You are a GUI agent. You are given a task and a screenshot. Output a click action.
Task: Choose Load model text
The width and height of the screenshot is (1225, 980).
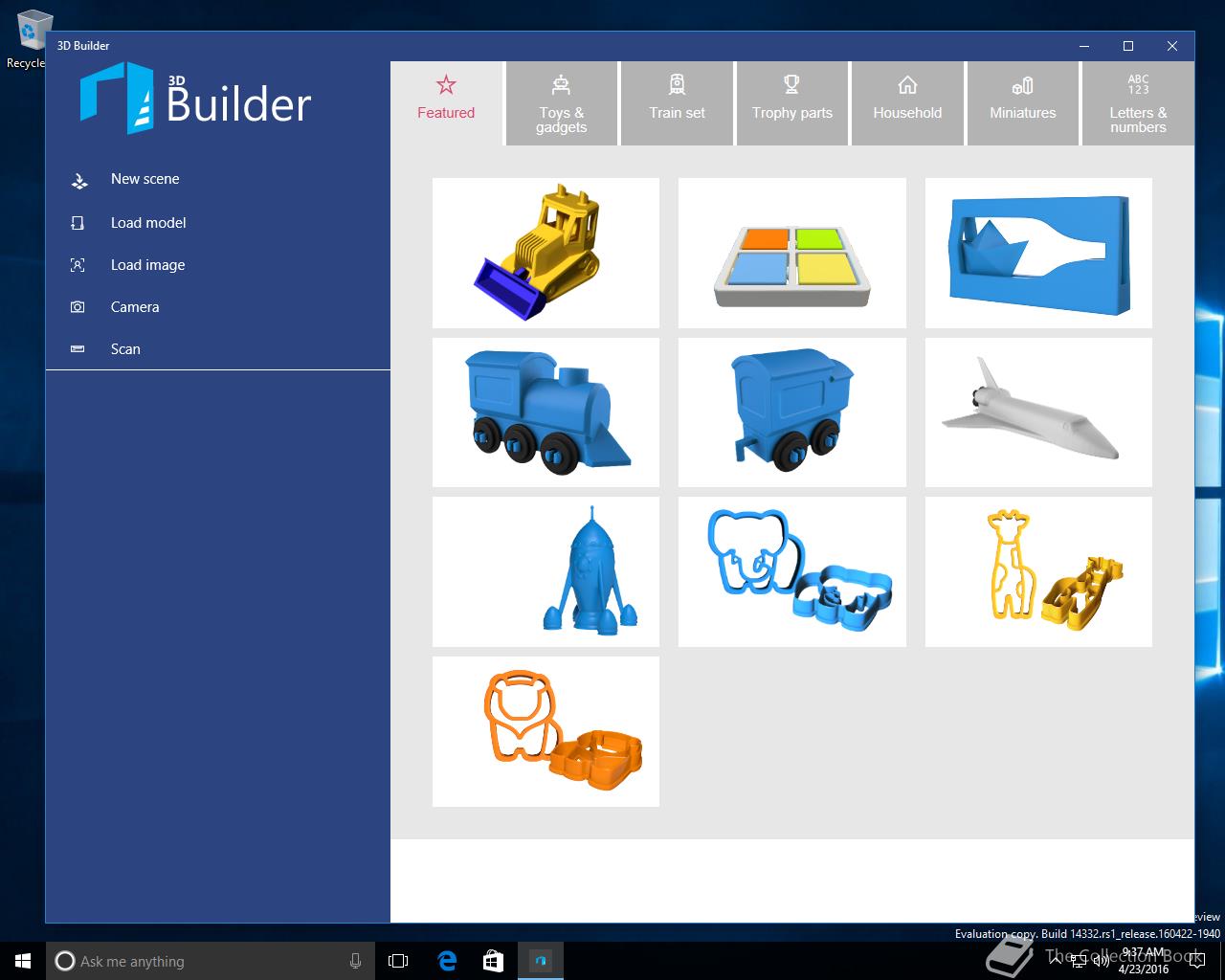point(148,223)
